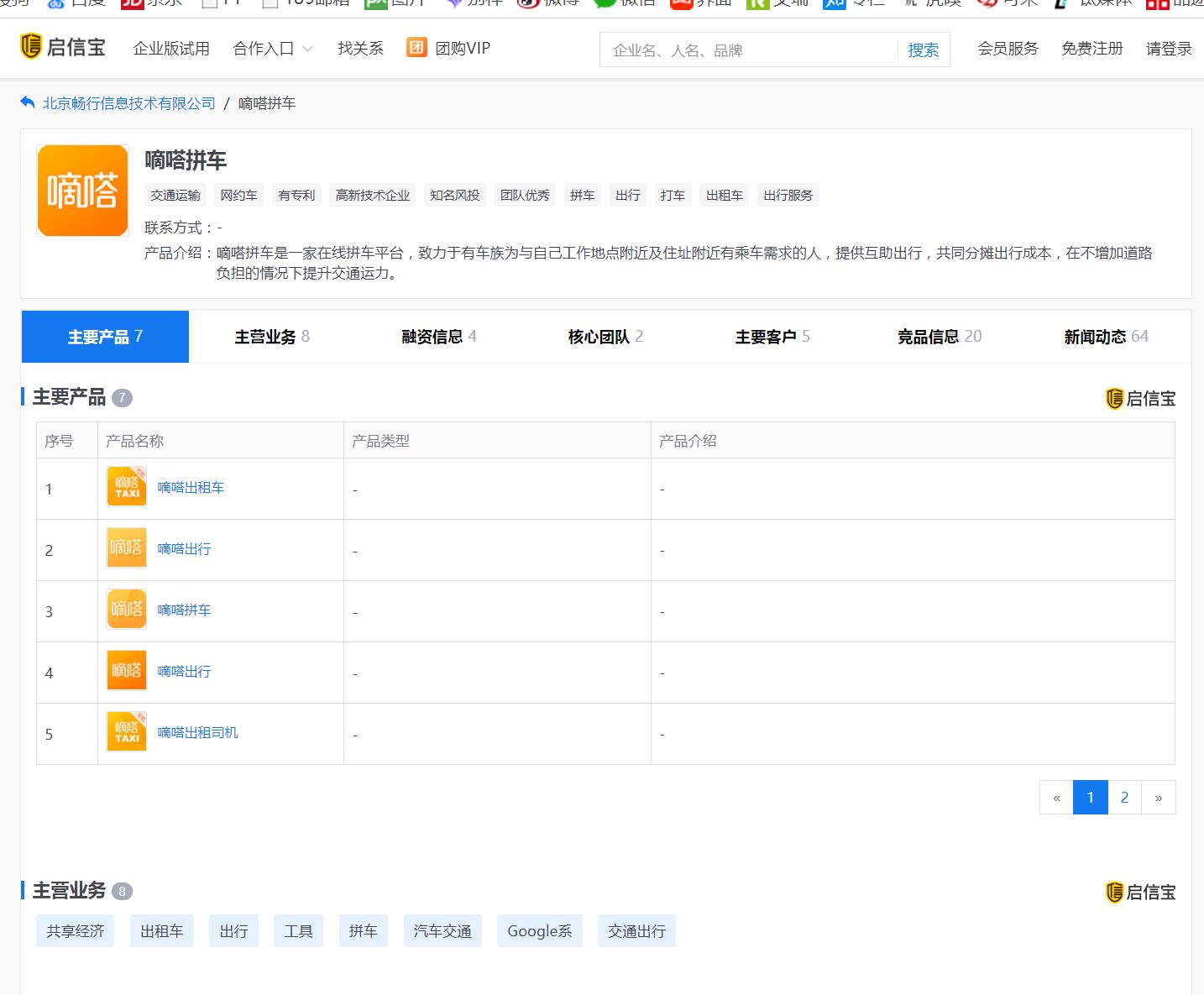Select the 拼车 tag under 主营业务
The height and width of the screenshot is (995, 1204).
(364, 931)
